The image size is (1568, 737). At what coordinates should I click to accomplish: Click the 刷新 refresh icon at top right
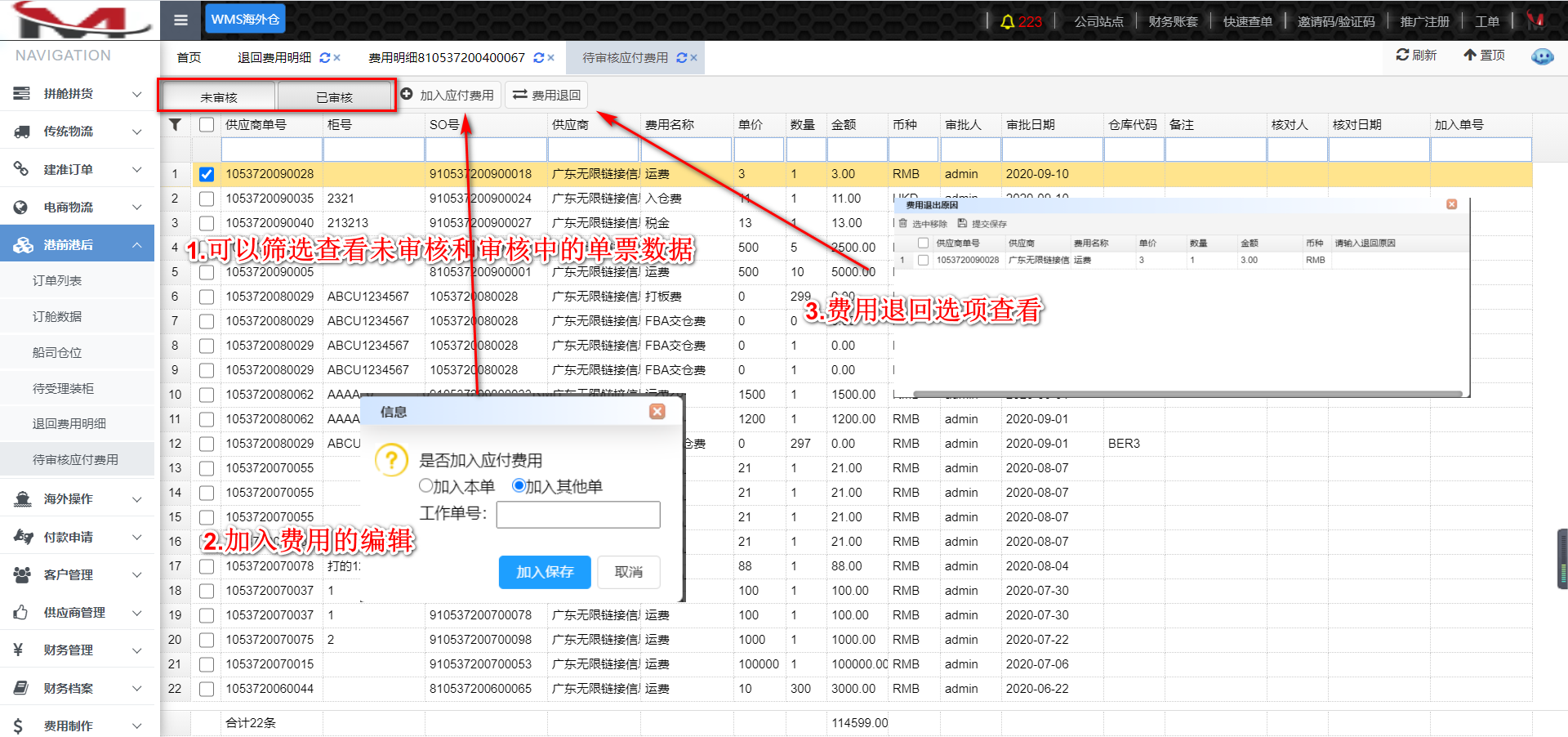[1402, 55]
